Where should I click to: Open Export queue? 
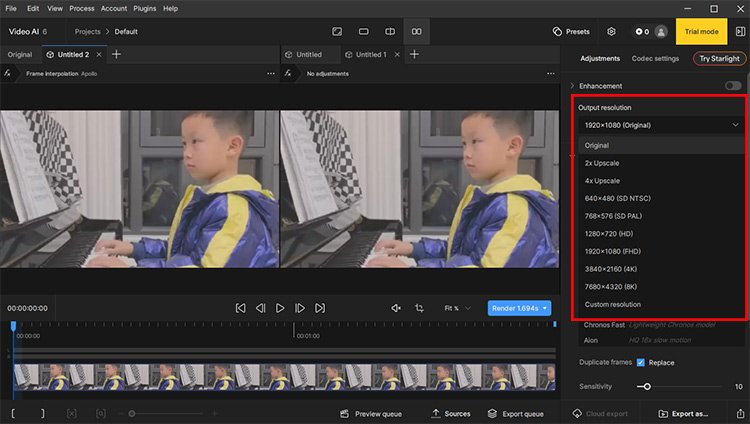point(515,413)
